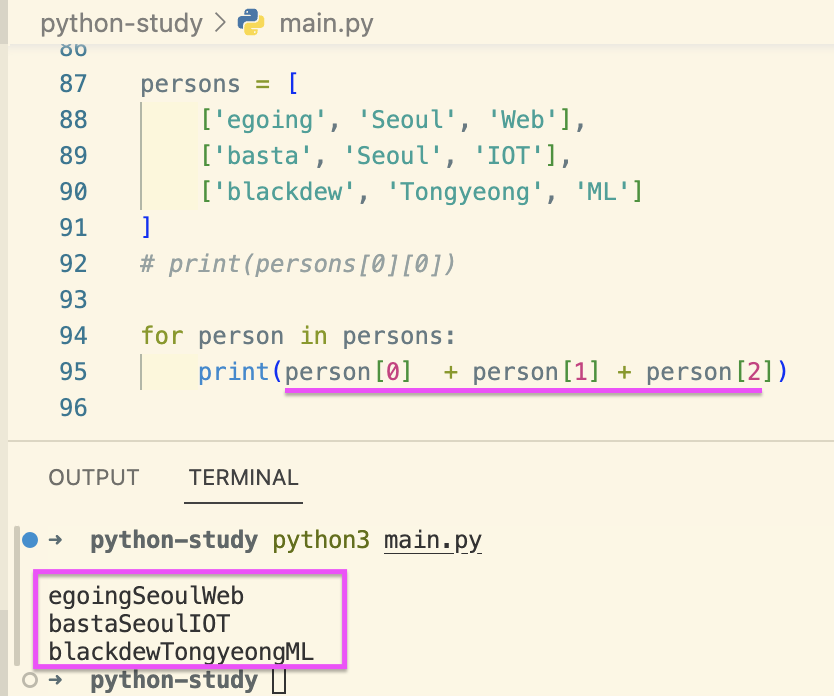834x696 pixels.
Task: Click the bastaSeoulIOT output line
Action: click(x=139, y=624)
